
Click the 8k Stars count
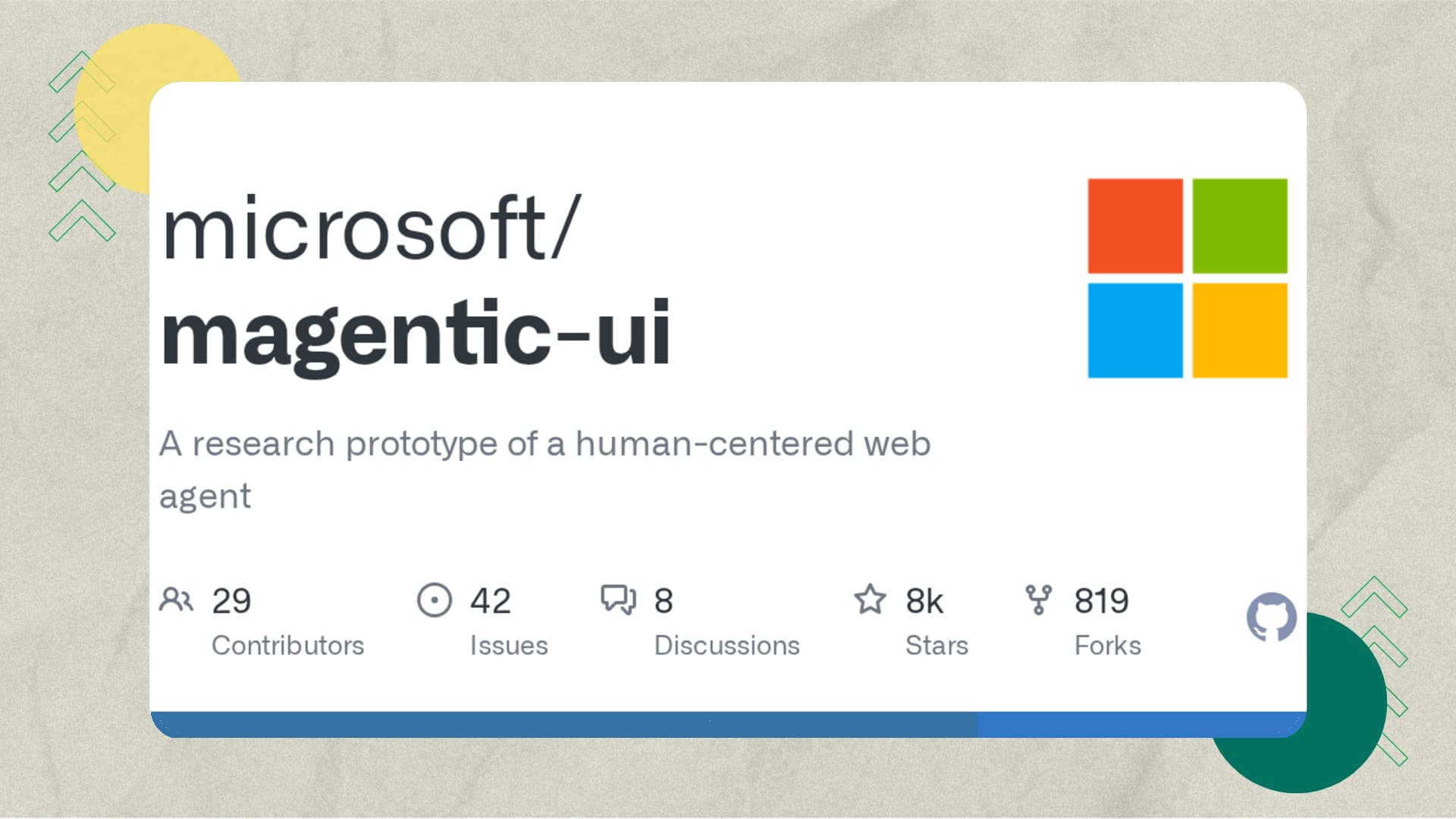coord(924,601)
